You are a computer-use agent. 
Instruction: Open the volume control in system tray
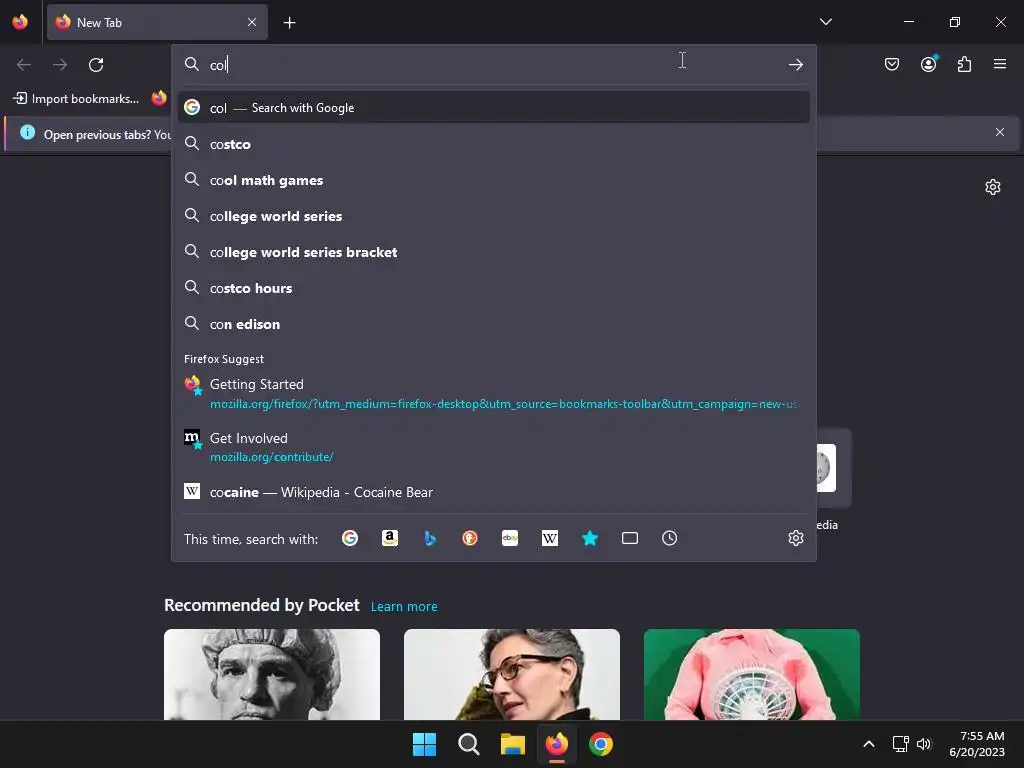(x=923, y=744)
